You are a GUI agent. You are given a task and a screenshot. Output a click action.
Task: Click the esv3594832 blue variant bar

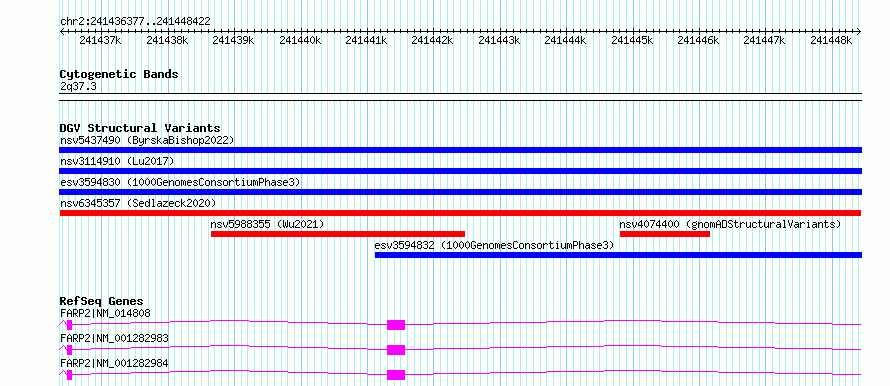coord(618,255)
